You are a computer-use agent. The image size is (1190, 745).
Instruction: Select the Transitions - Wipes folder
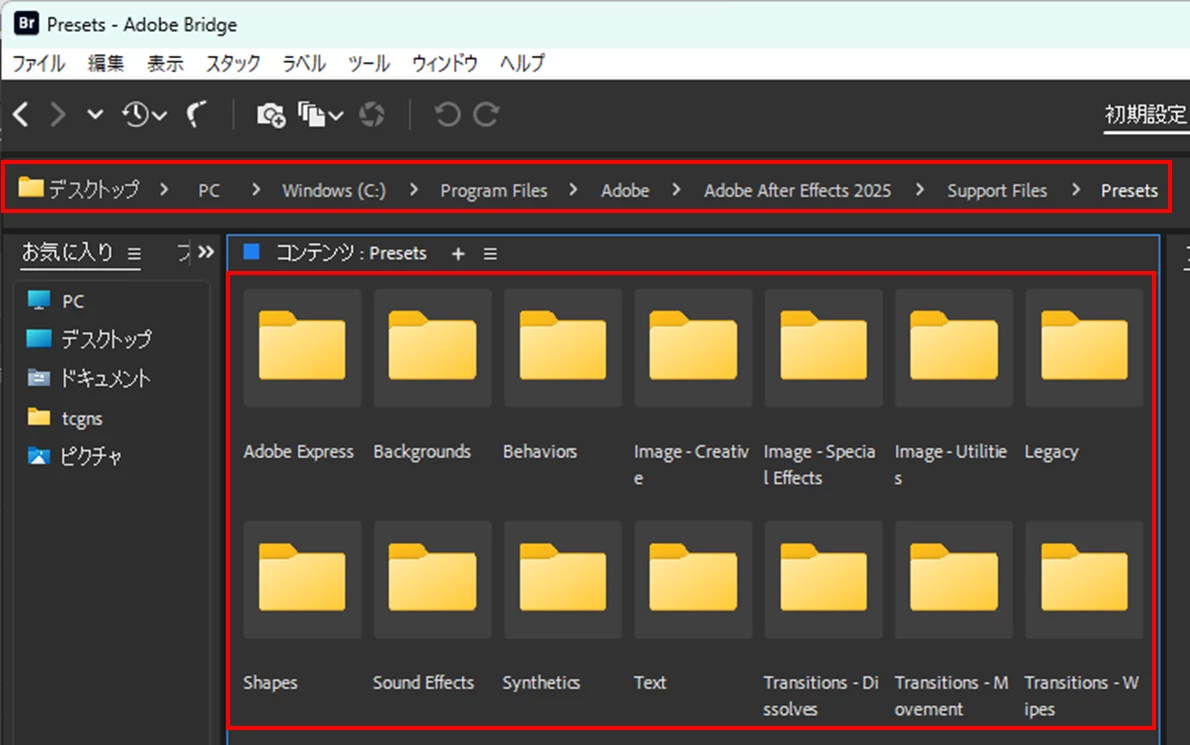(1085, 580)
